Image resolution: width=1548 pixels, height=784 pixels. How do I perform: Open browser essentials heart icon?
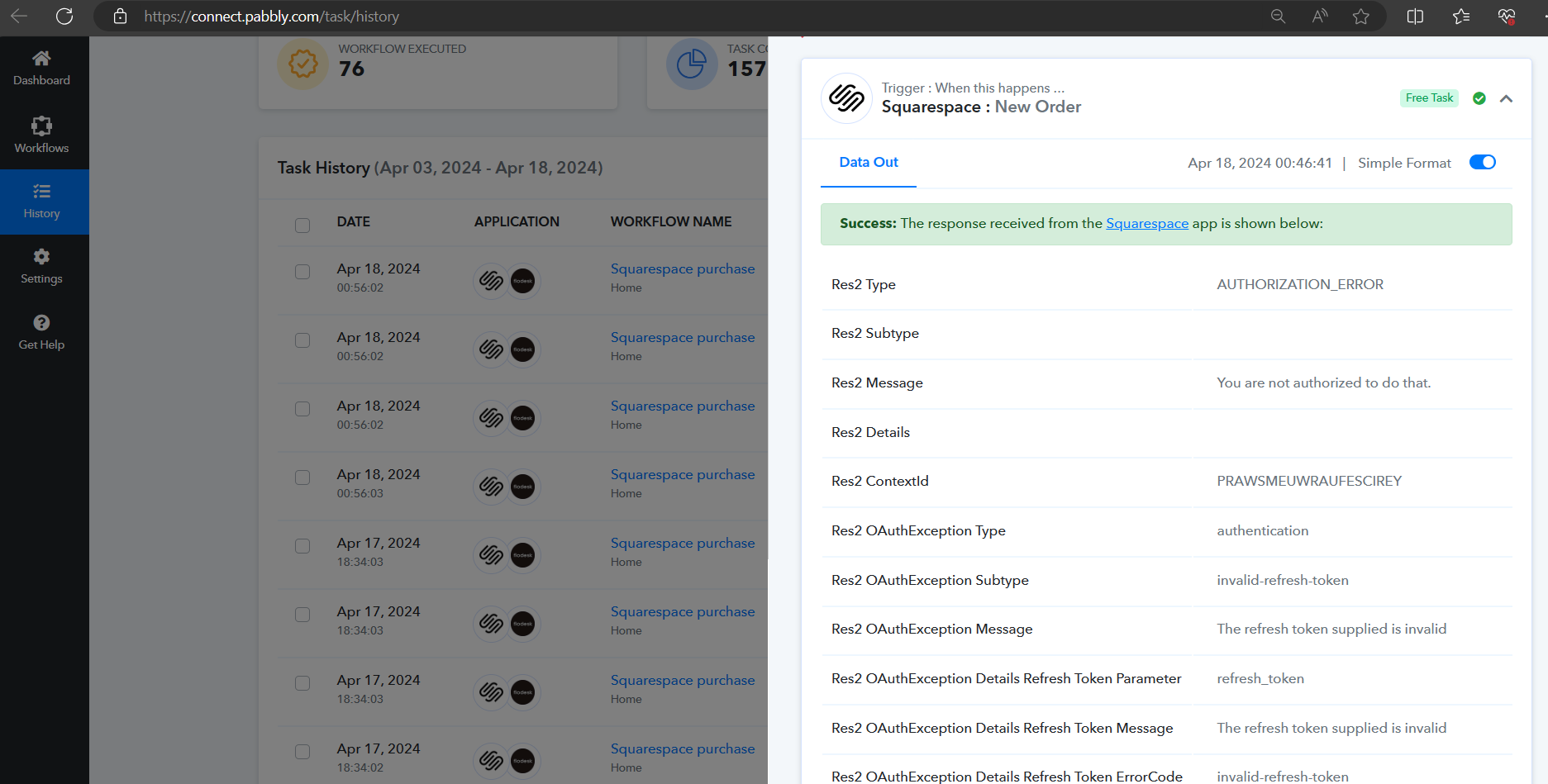pyautogui.click(x=1507, y=17)
